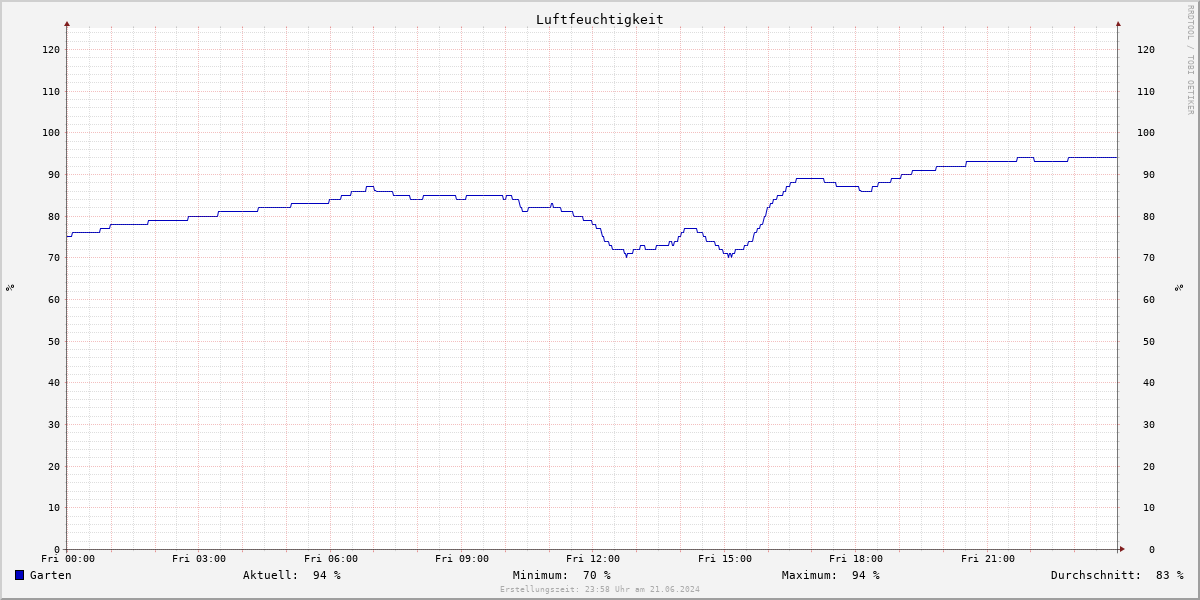Click the Fri 00:00 time axis label
Viewport: 1200px width, 600px height.
click(68, 559)
